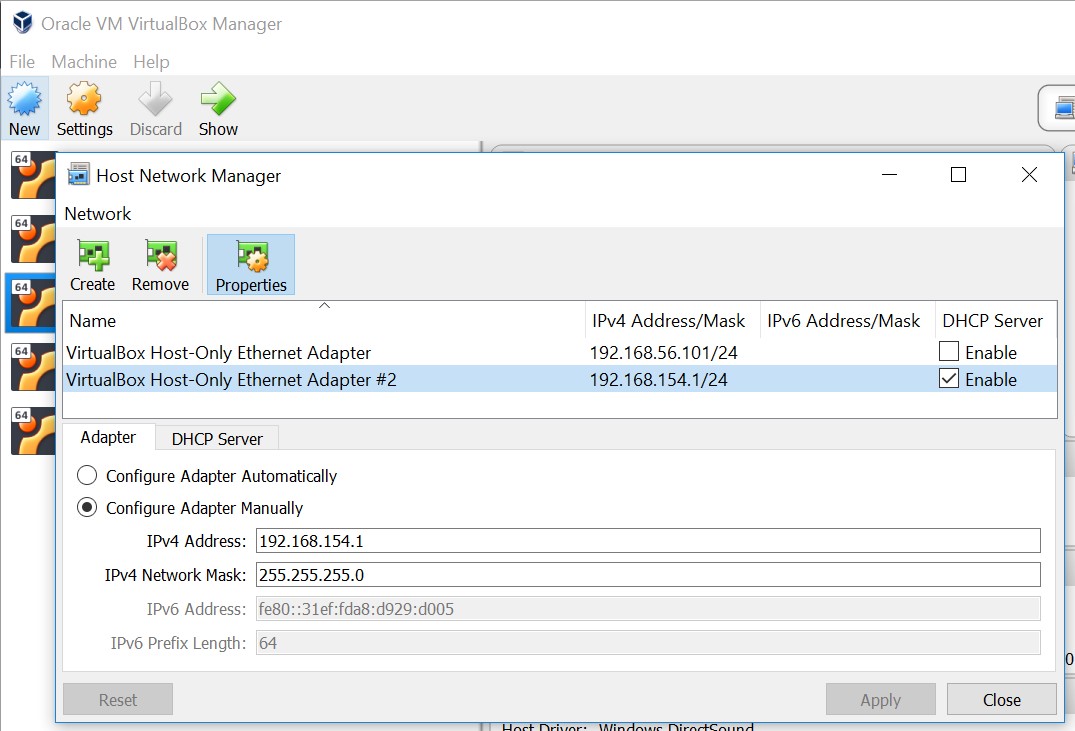Open the File menu
The image size is (1075, 731).
(x=22, y=62)
